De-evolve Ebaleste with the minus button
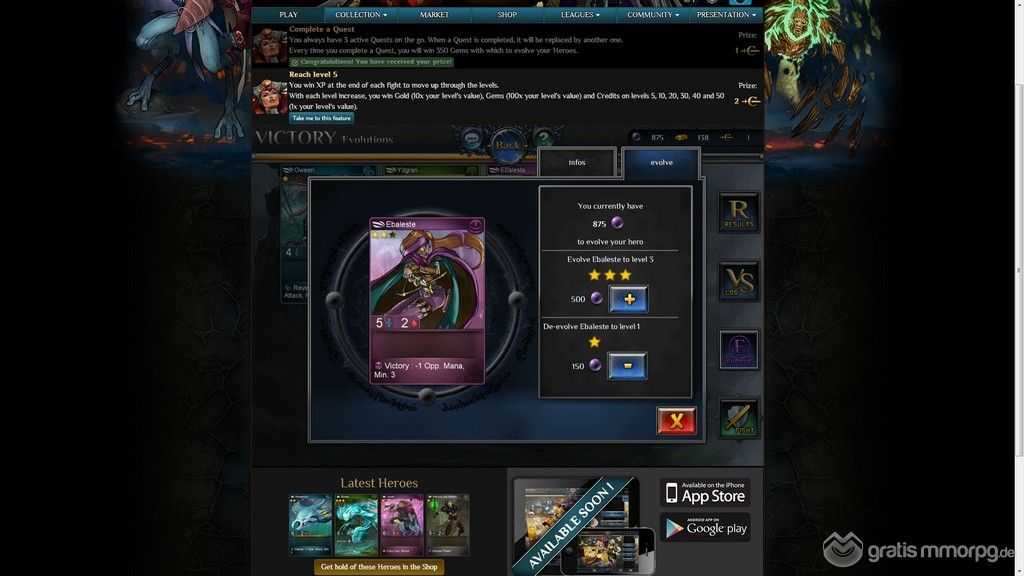The width and height of the screenshot is (1024, 576). pos(627,366)
